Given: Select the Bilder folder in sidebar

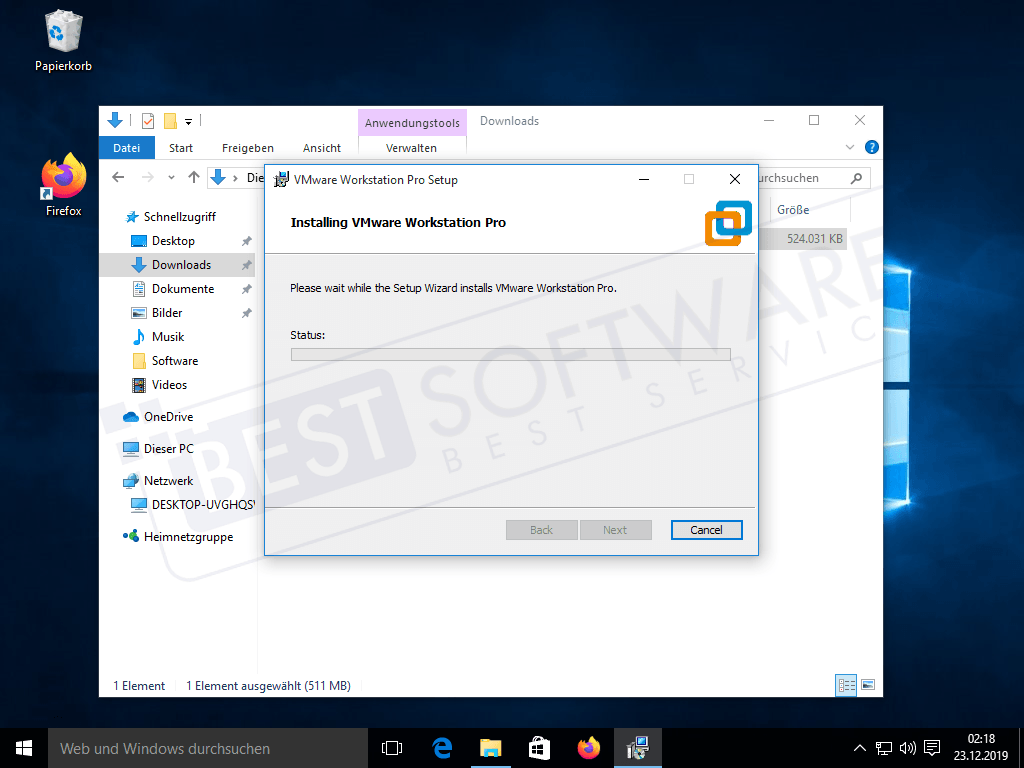Looking at the screenshot, I should click(168, 312).
